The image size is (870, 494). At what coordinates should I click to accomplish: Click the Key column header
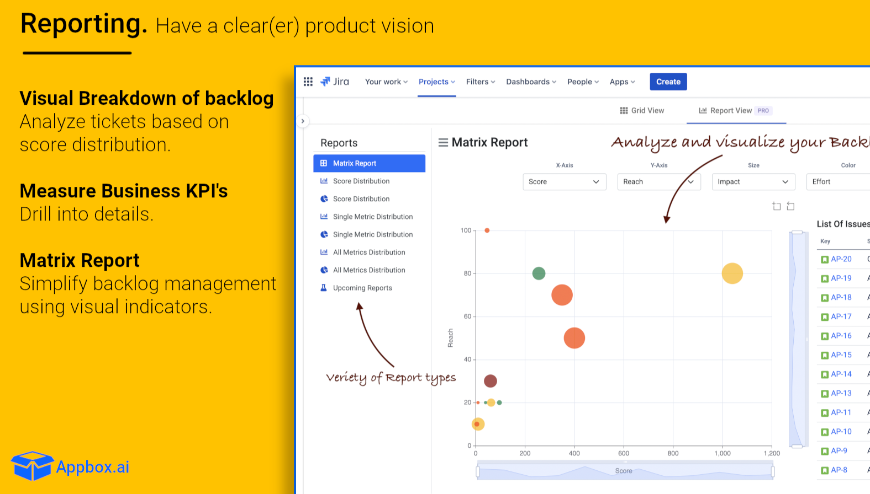tap(826, 241)
